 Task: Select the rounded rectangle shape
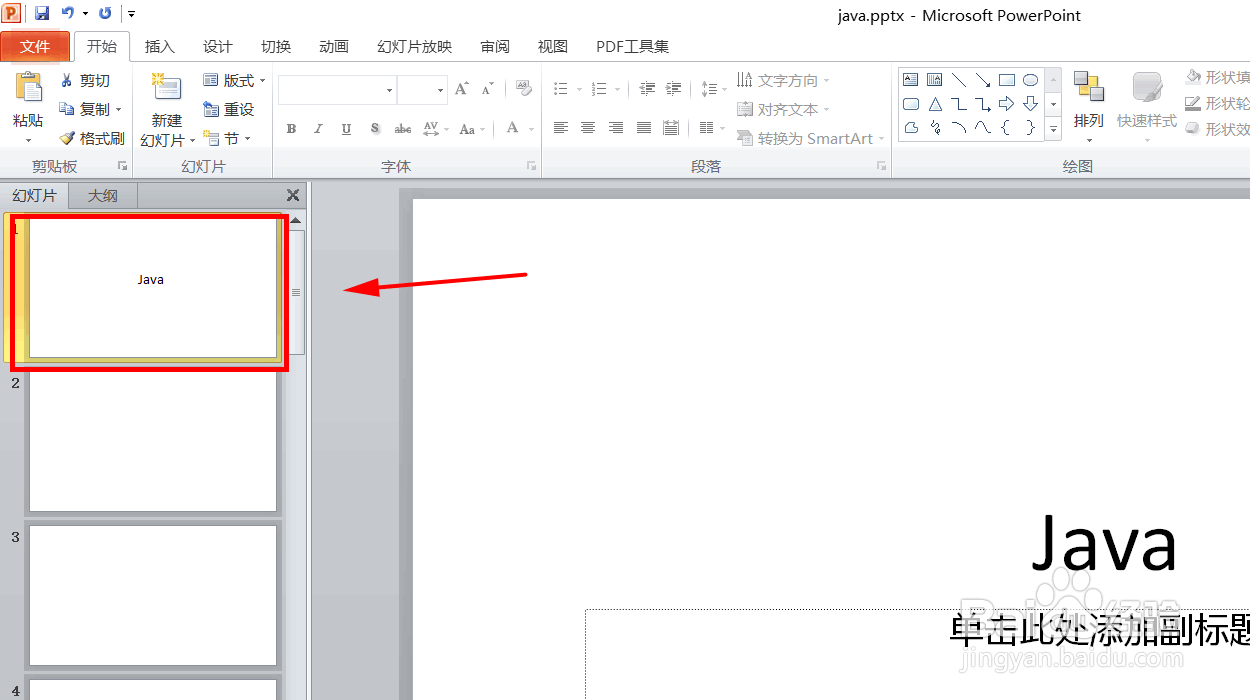click(x=911, y=104)
